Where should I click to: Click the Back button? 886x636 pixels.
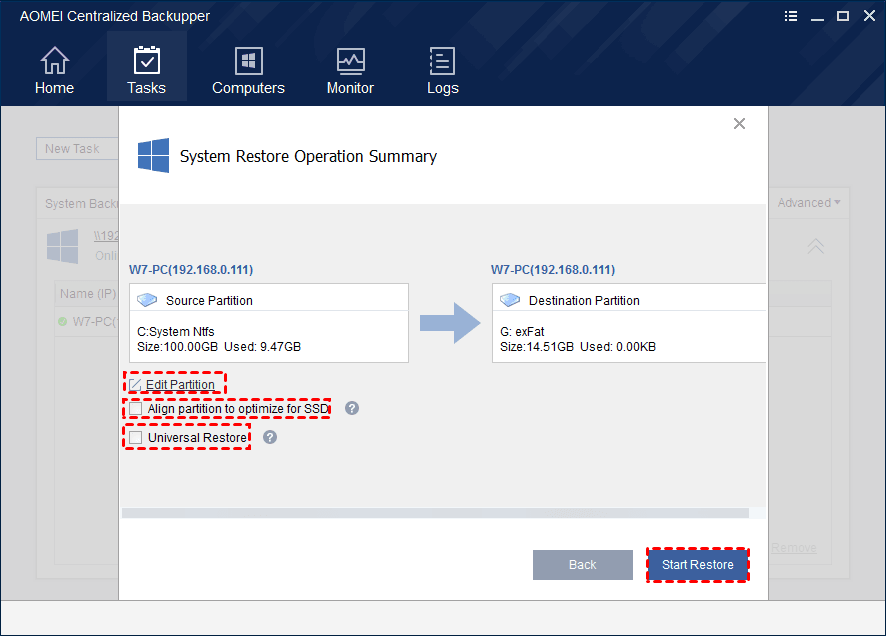pos(583,565)
